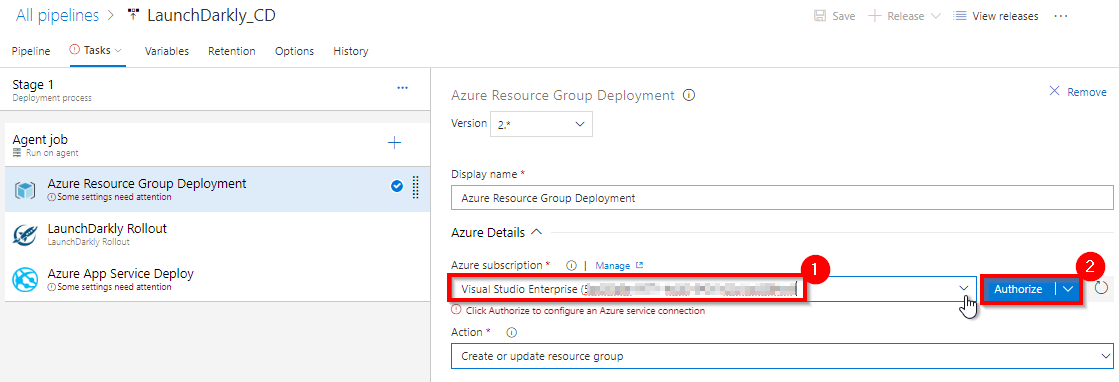Expand the Azure subscription dropdown arrow

(963, 288)
